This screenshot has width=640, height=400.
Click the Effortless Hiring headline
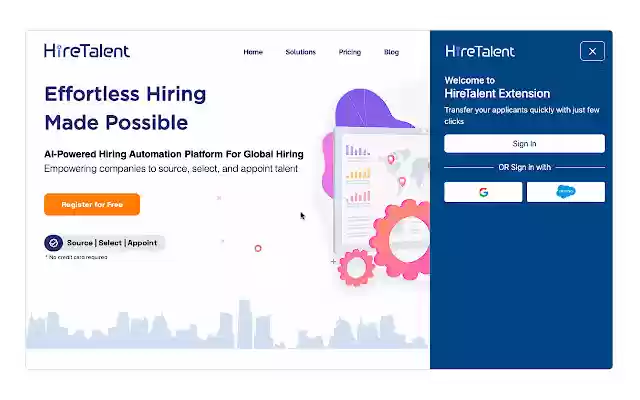[x=125, y=94]
